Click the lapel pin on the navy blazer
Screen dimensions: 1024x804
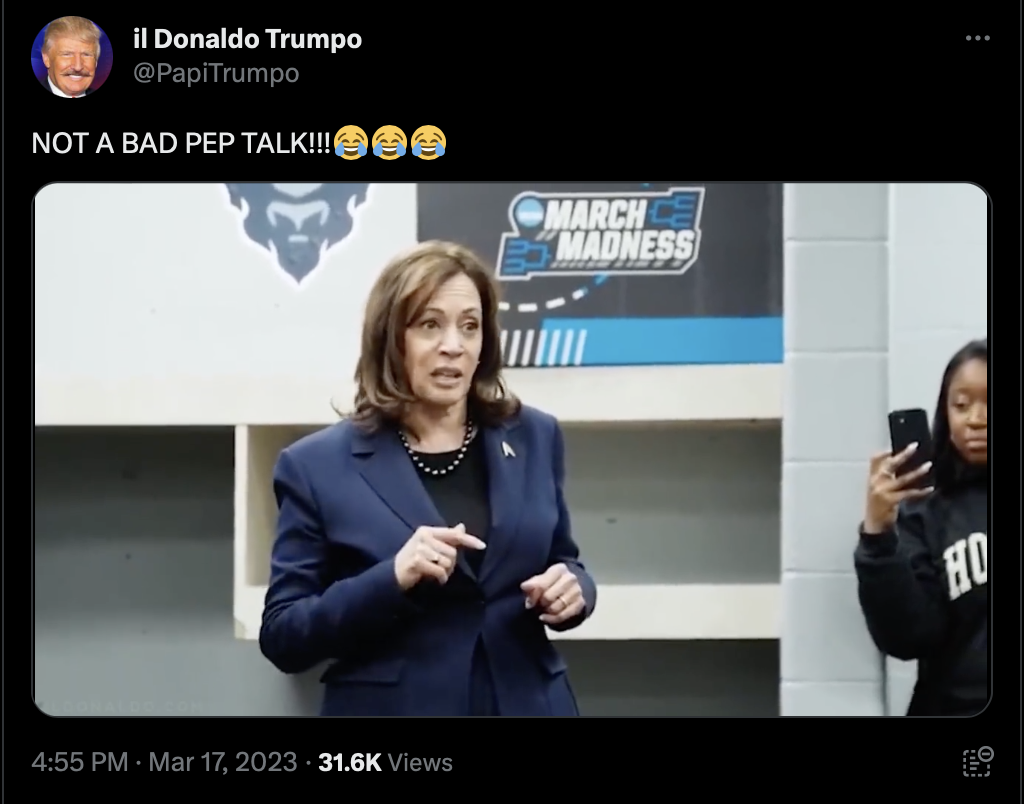(x=508, y=449)
